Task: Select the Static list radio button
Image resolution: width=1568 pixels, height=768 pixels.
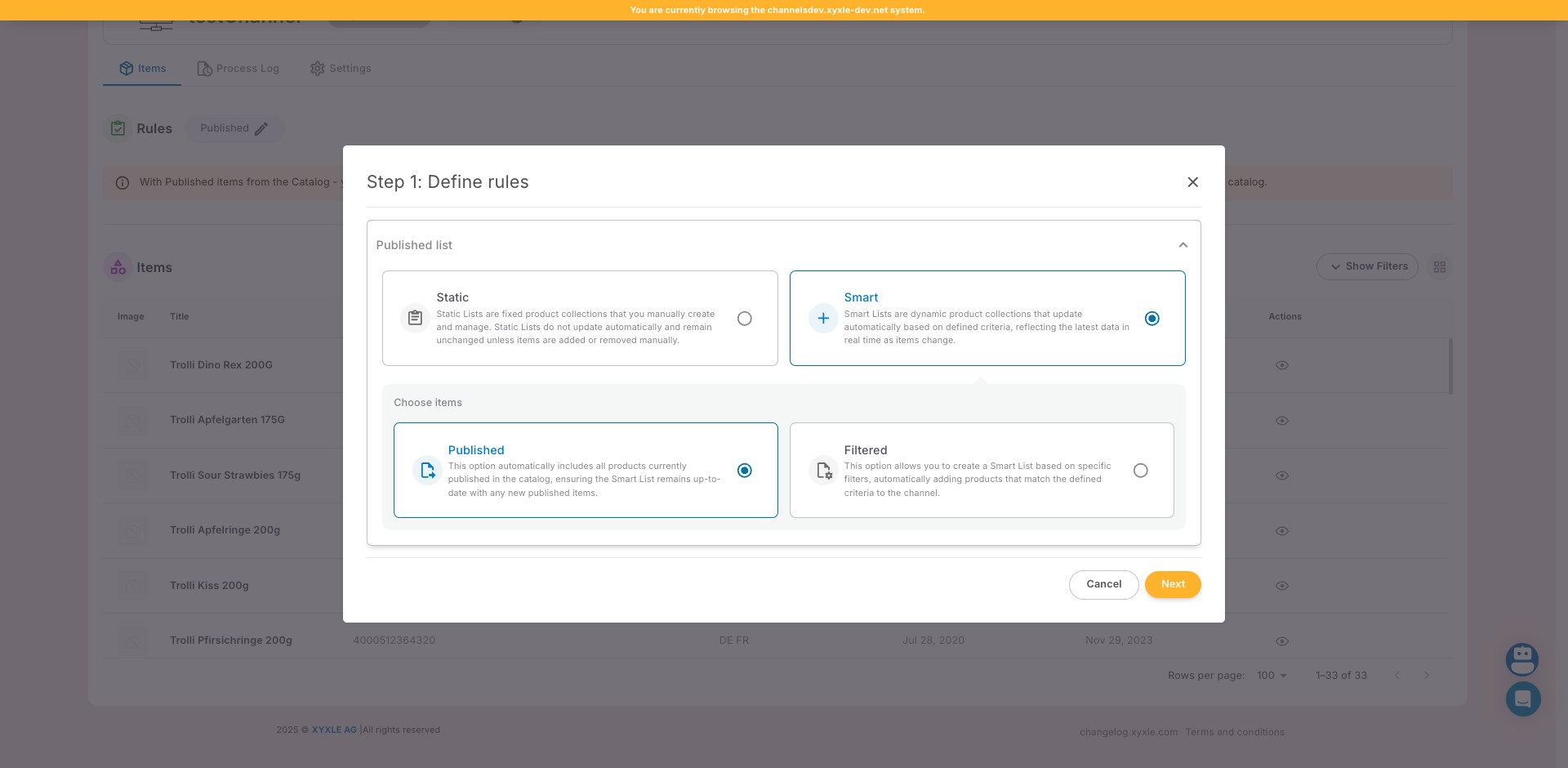Action: coord(744,319)
